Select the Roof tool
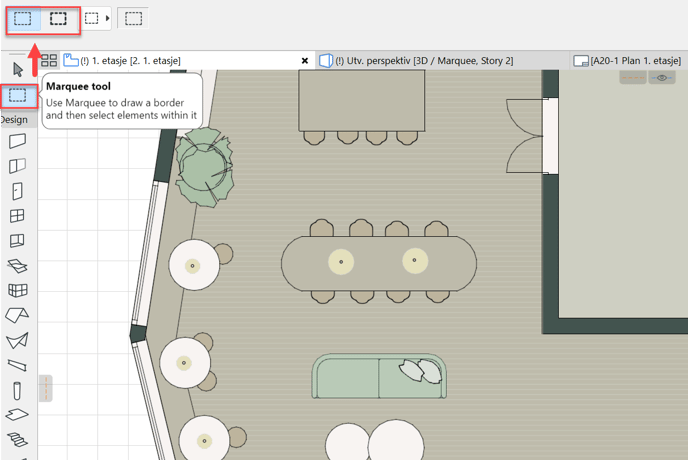This screenshot has width=688, height=460. [17, 315]
